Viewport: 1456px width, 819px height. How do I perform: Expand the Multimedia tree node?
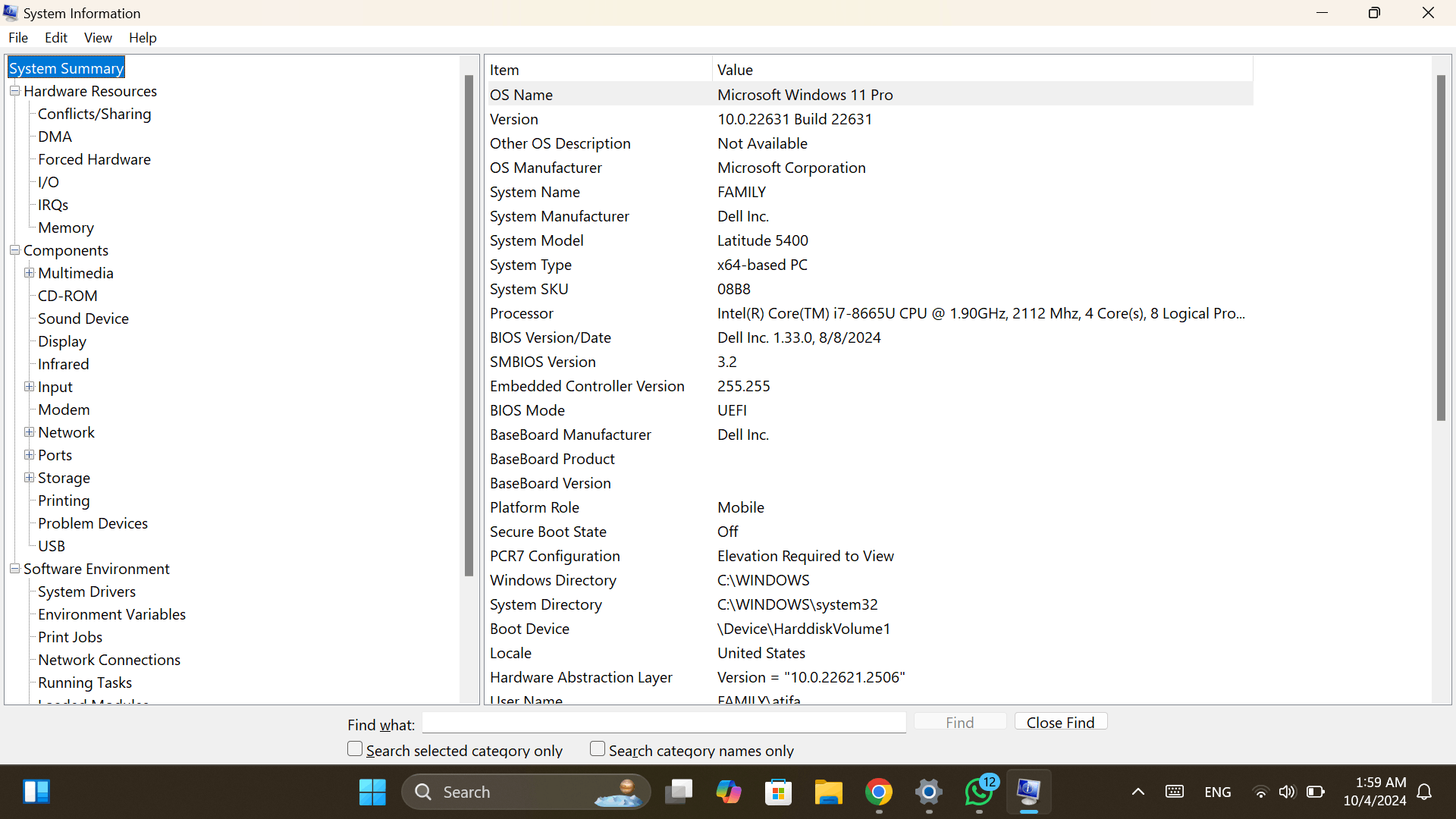[x=29, y=273]
